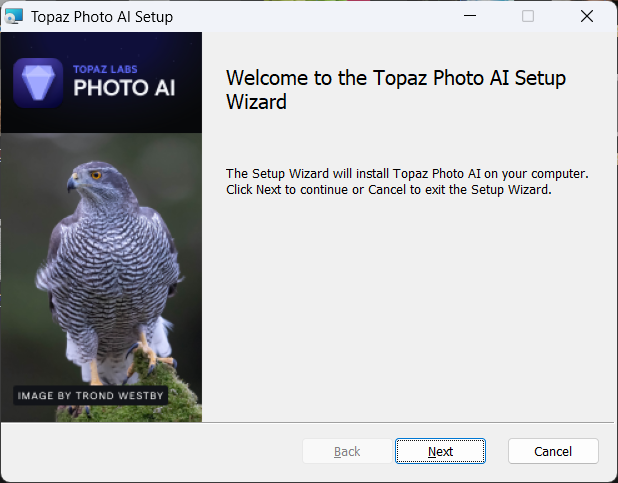Screen dimensions: 618x483
Task: Click the Setup Wizard description paragraph
Action: pyautogui.click(x=407, y=181)
